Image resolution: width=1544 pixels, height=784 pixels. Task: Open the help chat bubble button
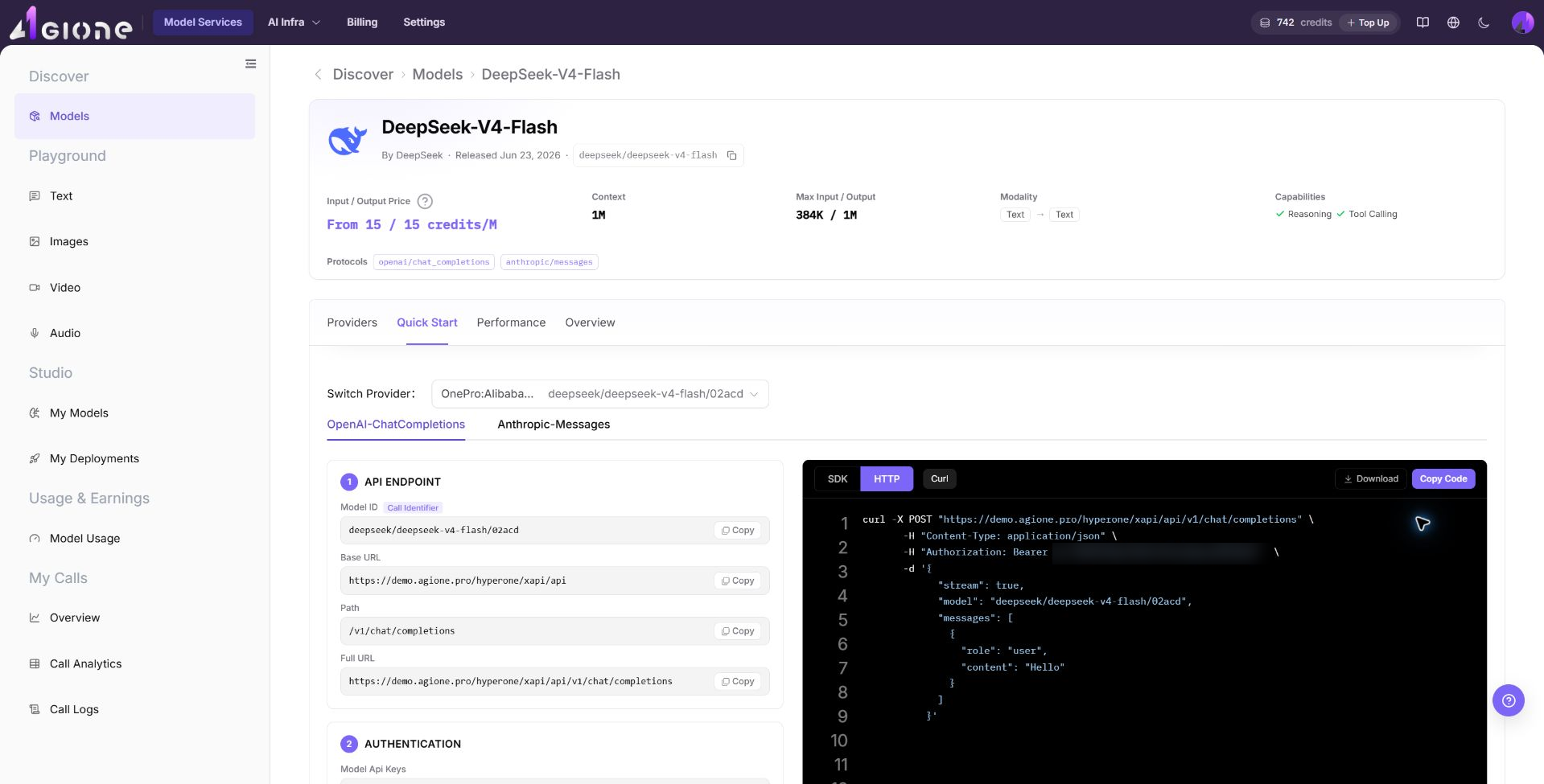pyautogui.click(x=1509, y=700)
